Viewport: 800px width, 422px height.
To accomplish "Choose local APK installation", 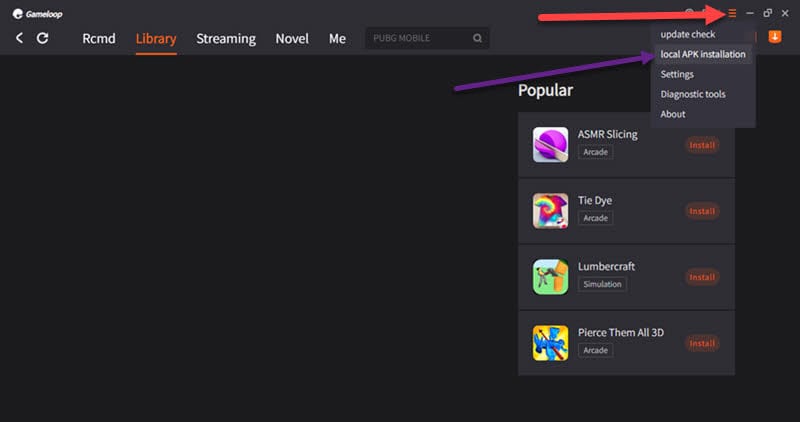I will (x=703, y=54).
